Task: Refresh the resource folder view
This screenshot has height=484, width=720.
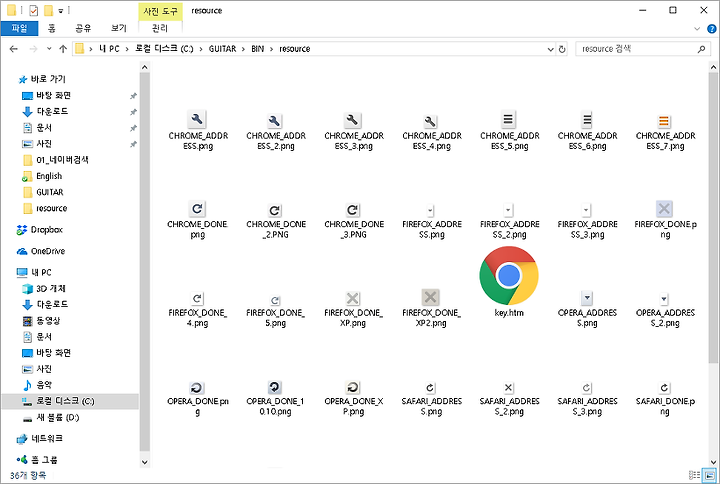Action: tap(562, 49)
